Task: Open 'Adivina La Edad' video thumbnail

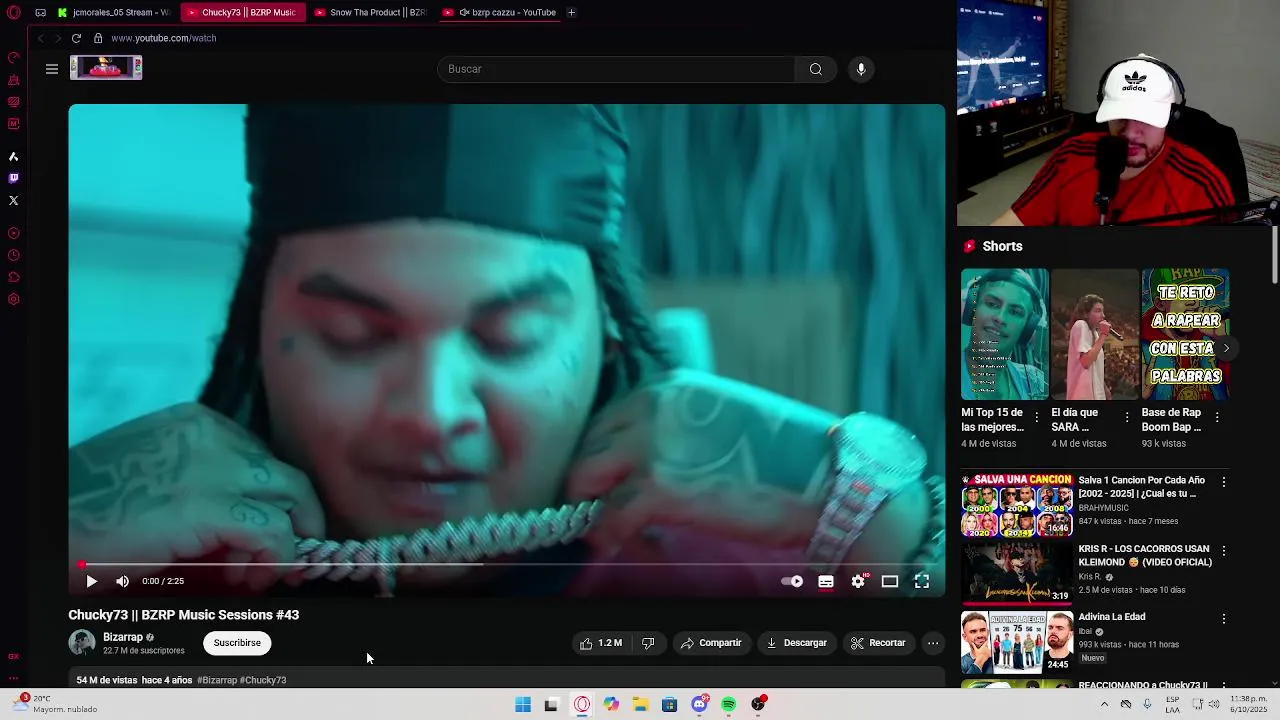Action: click(x=1017, y=642)
